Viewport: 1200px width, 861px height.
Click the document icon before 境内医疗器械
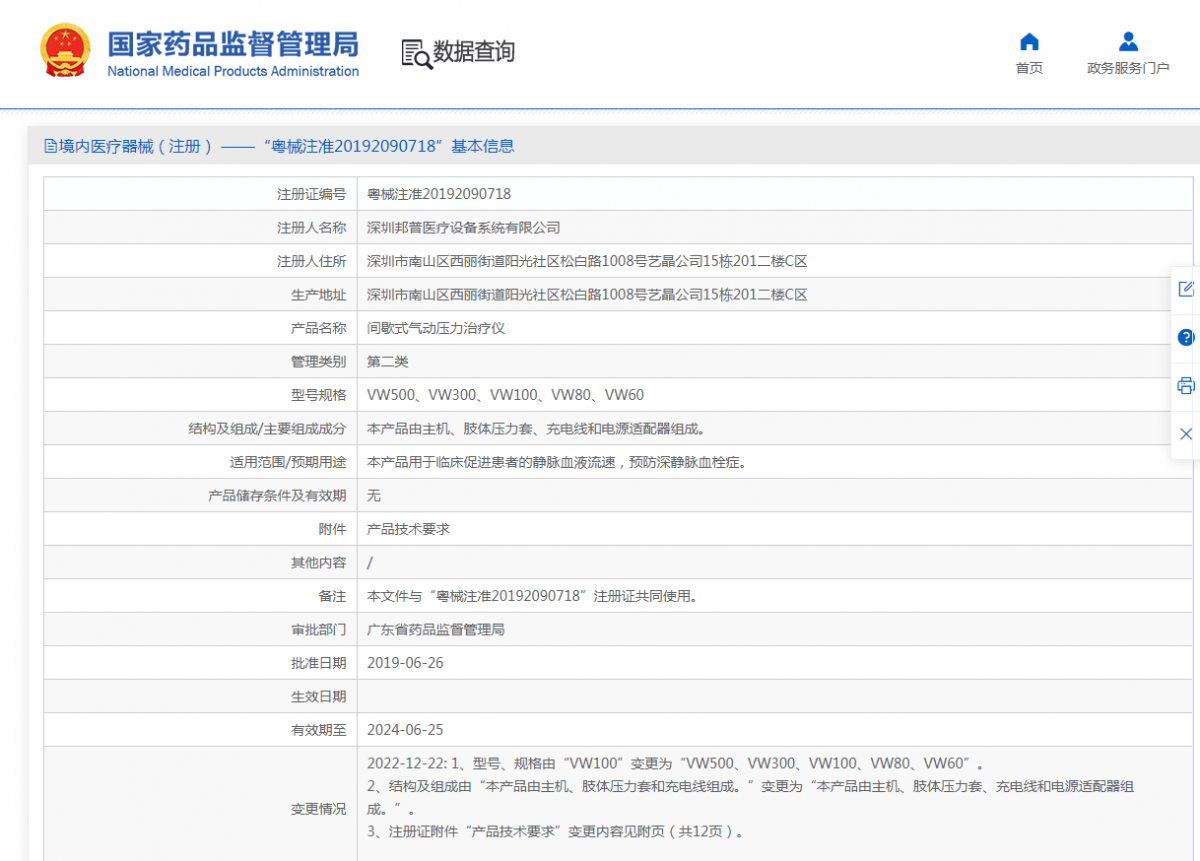click(50, 146)
